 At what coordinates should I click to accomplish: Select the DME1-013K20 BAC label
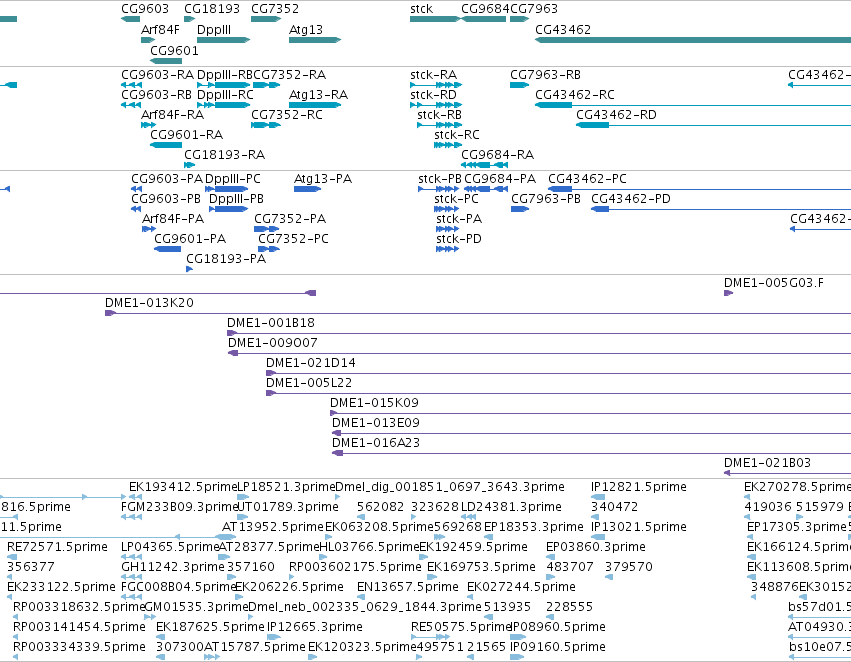point(149,303)
